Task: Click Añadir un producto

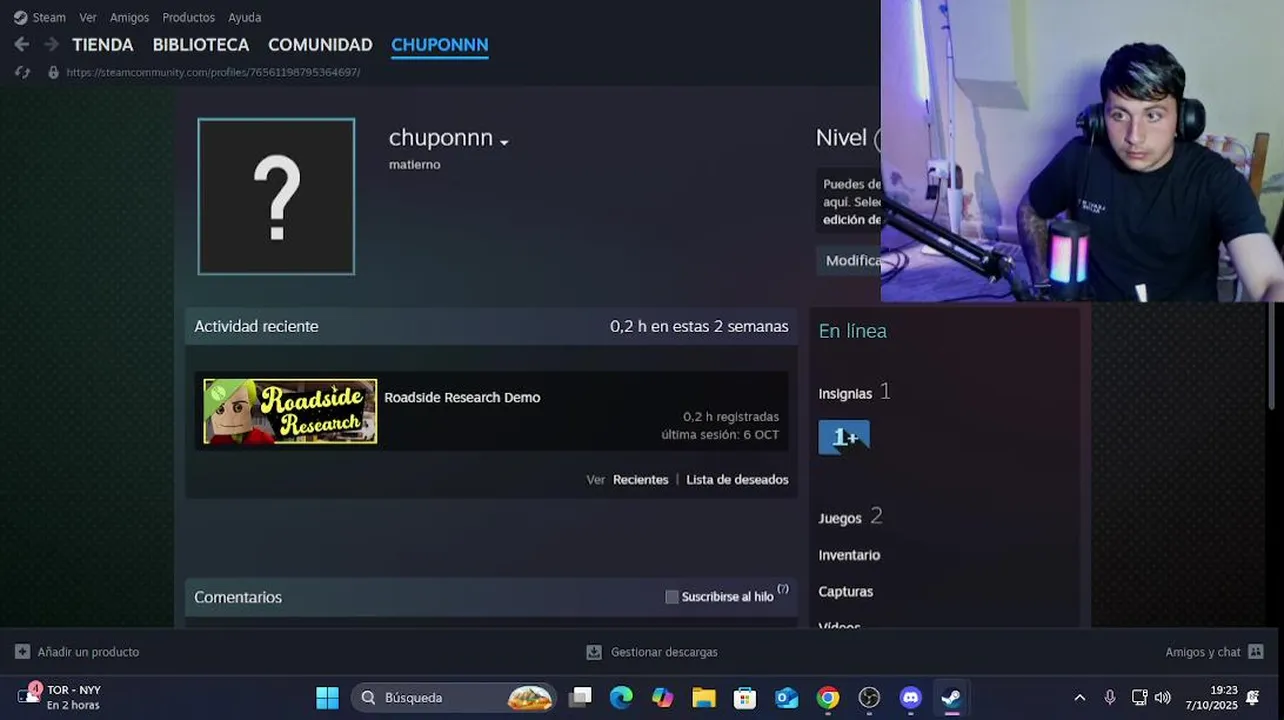Action: point(88,652)
